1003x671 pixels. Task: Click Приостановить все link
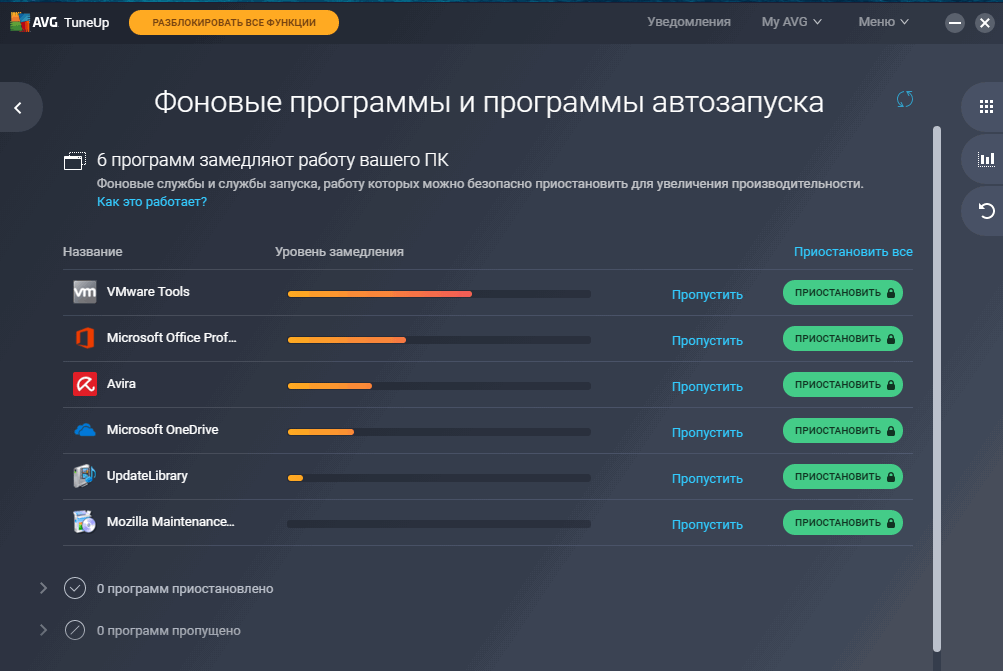[853, 251]
